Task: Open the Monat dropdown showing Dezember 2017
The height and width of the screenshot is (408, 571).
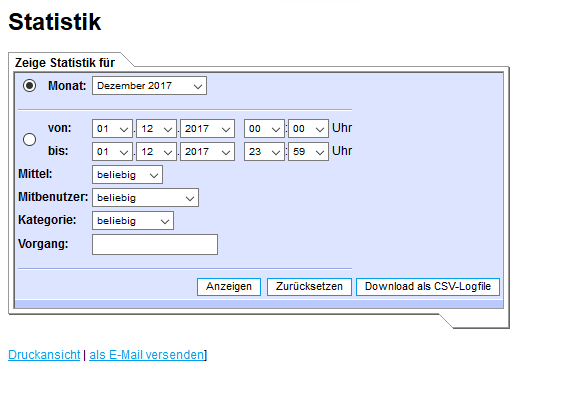Action: pyautogui.click(x=149, y=86)
